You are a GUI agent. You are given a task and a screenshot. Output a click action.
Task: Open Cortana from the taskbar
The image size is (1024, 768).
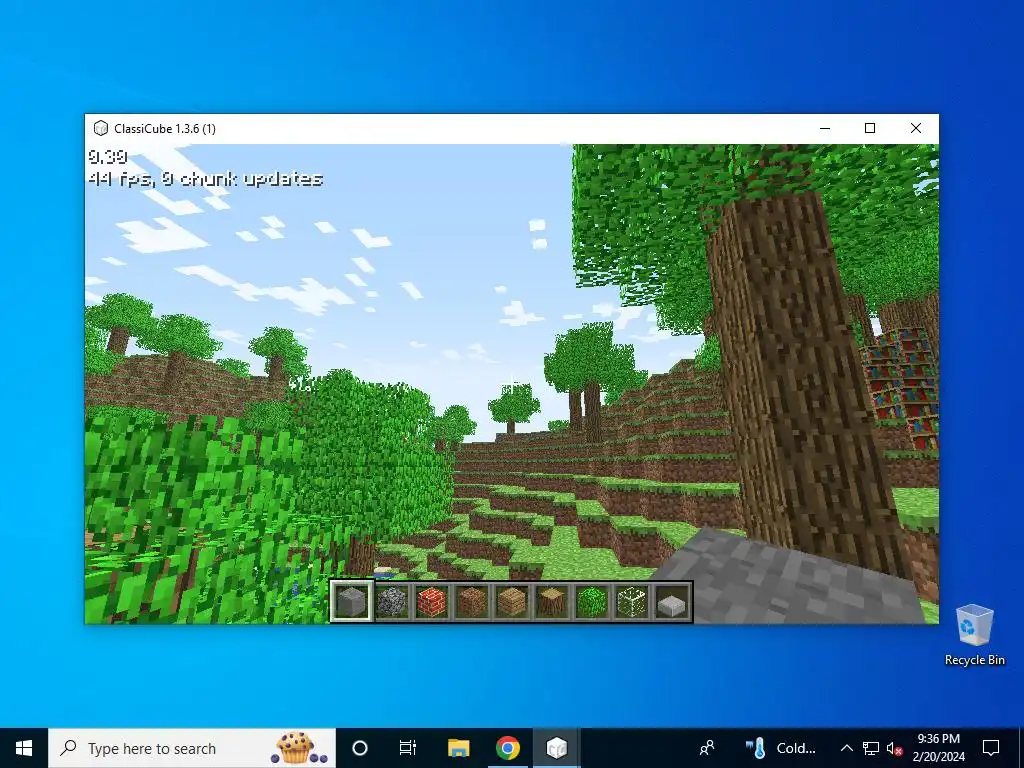tap(360, 748)
